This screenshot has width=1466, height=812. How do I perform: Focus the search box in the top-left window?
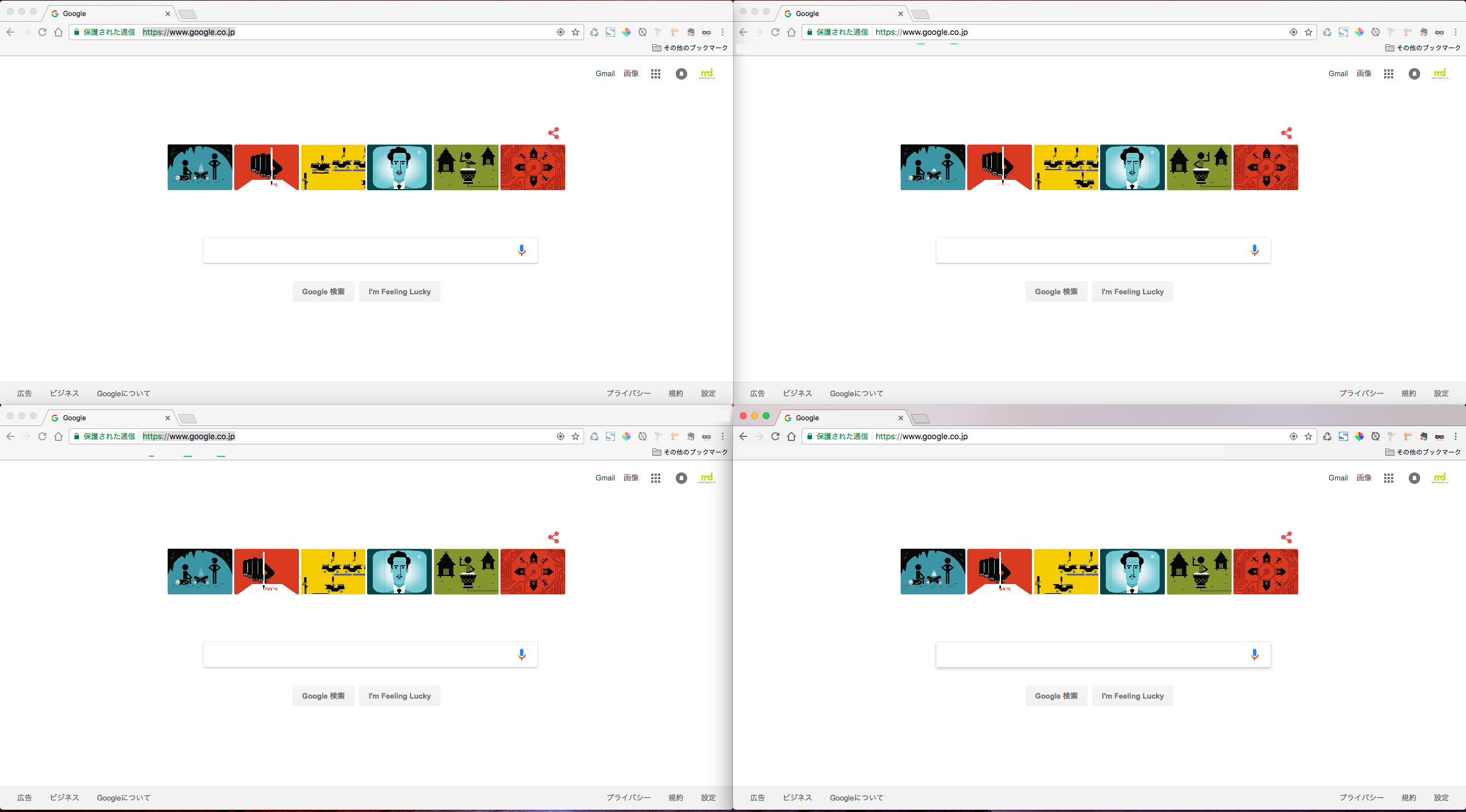(371, 250)
